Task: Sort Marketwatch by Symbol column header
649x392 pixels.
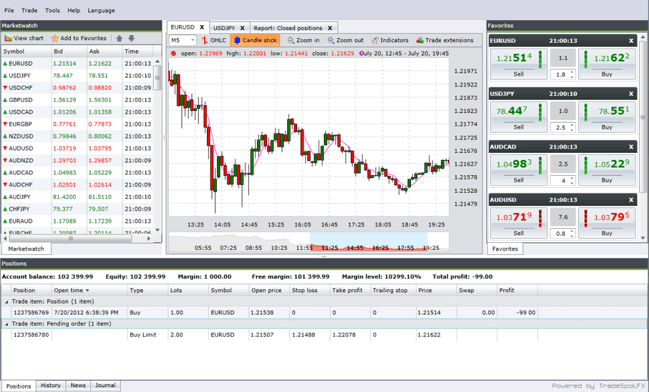Action: click(26, 51)
